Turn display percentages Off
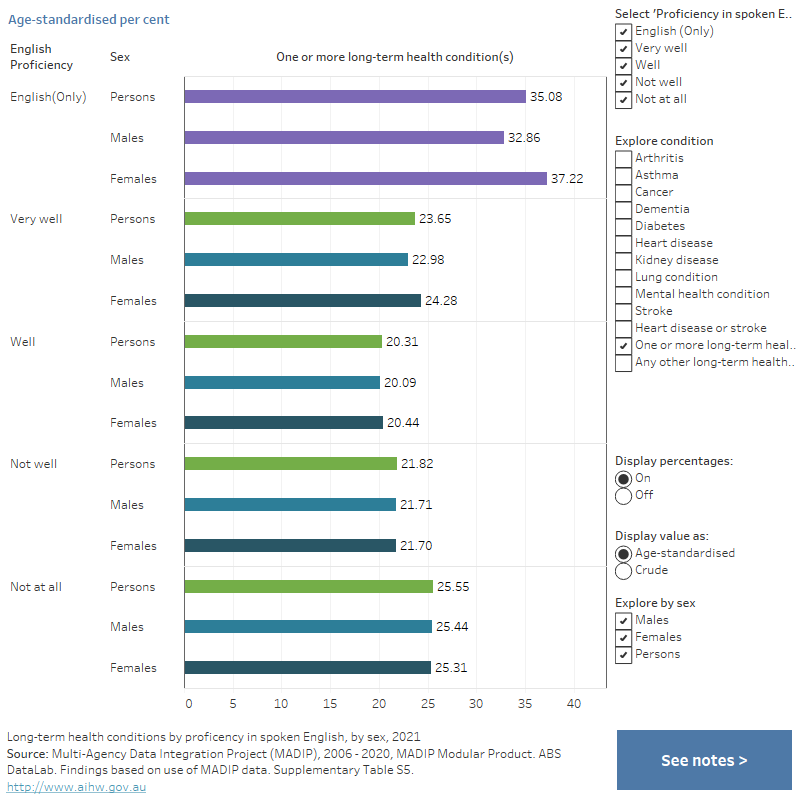The height and width of the screenshot is (800, 800). tap(623, 495)
